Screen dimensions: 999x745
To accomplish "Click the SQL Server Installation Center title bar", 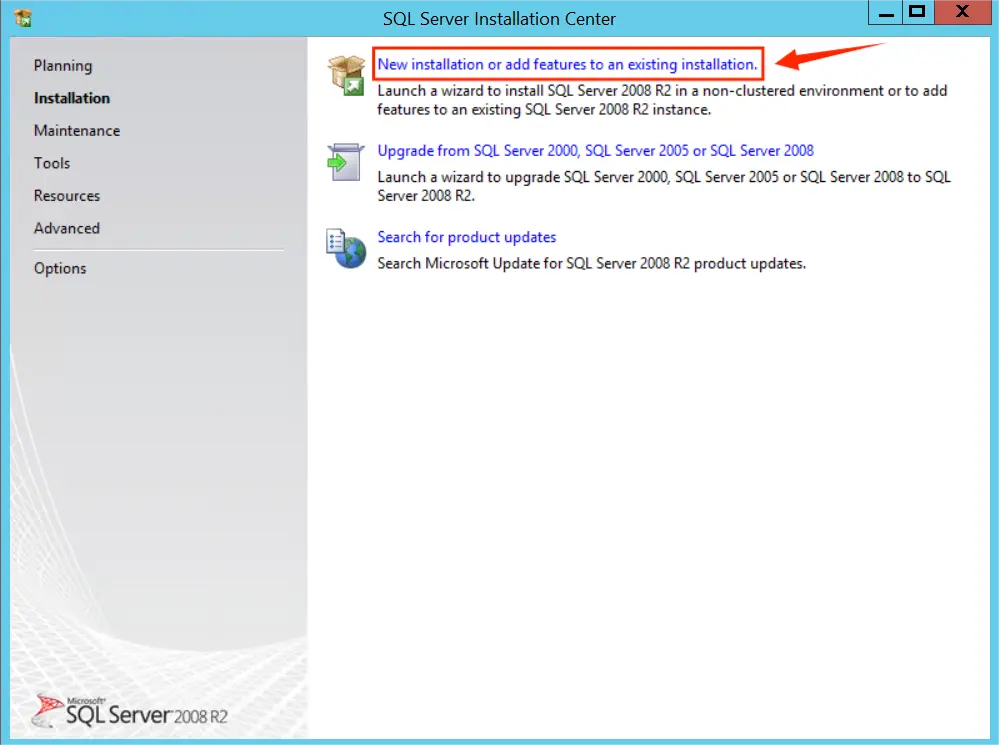I will [x=499, y=18].
